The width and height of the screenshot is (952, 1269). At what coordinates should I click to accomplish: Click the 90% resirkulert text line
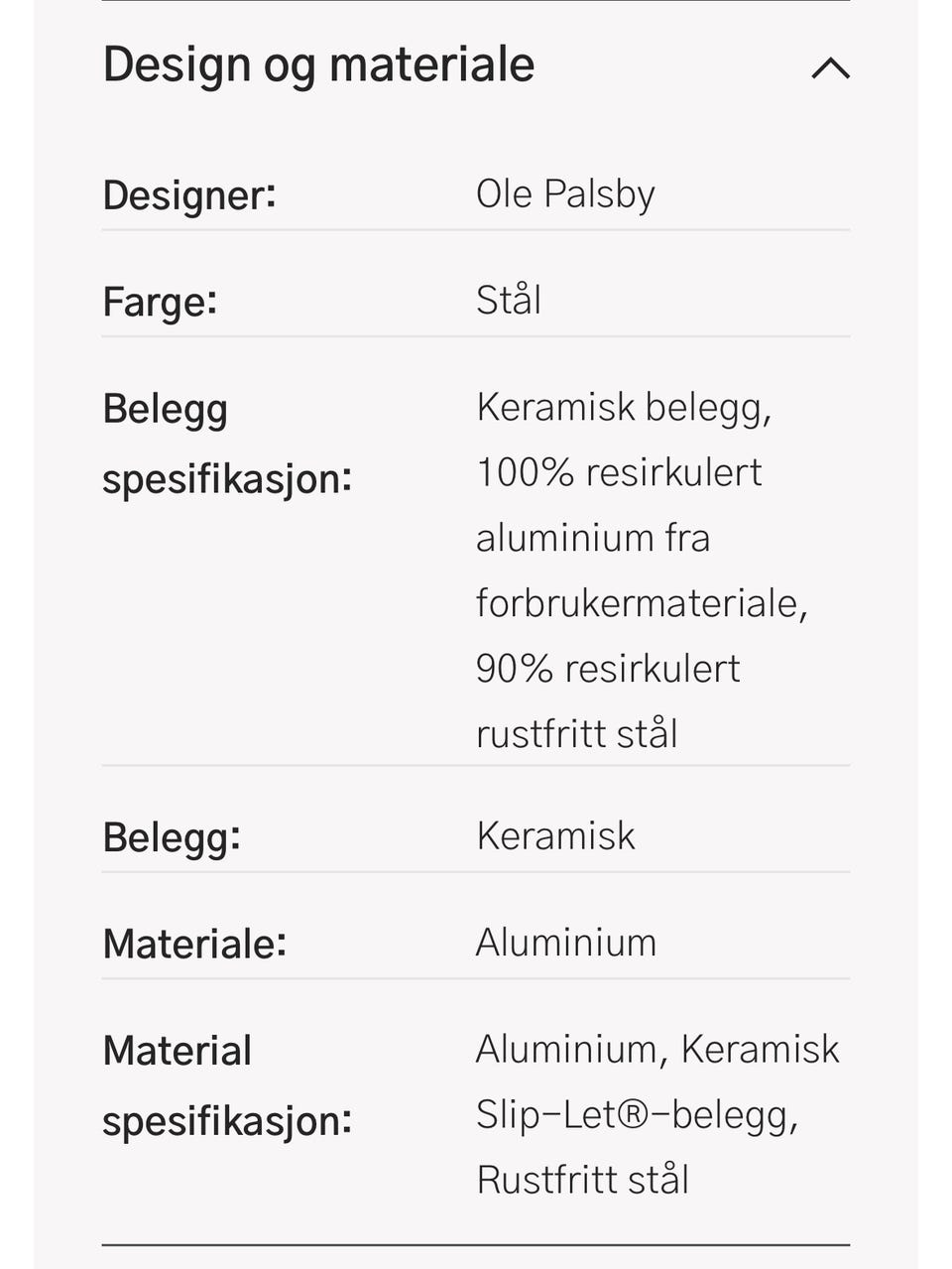click(608, 669)
